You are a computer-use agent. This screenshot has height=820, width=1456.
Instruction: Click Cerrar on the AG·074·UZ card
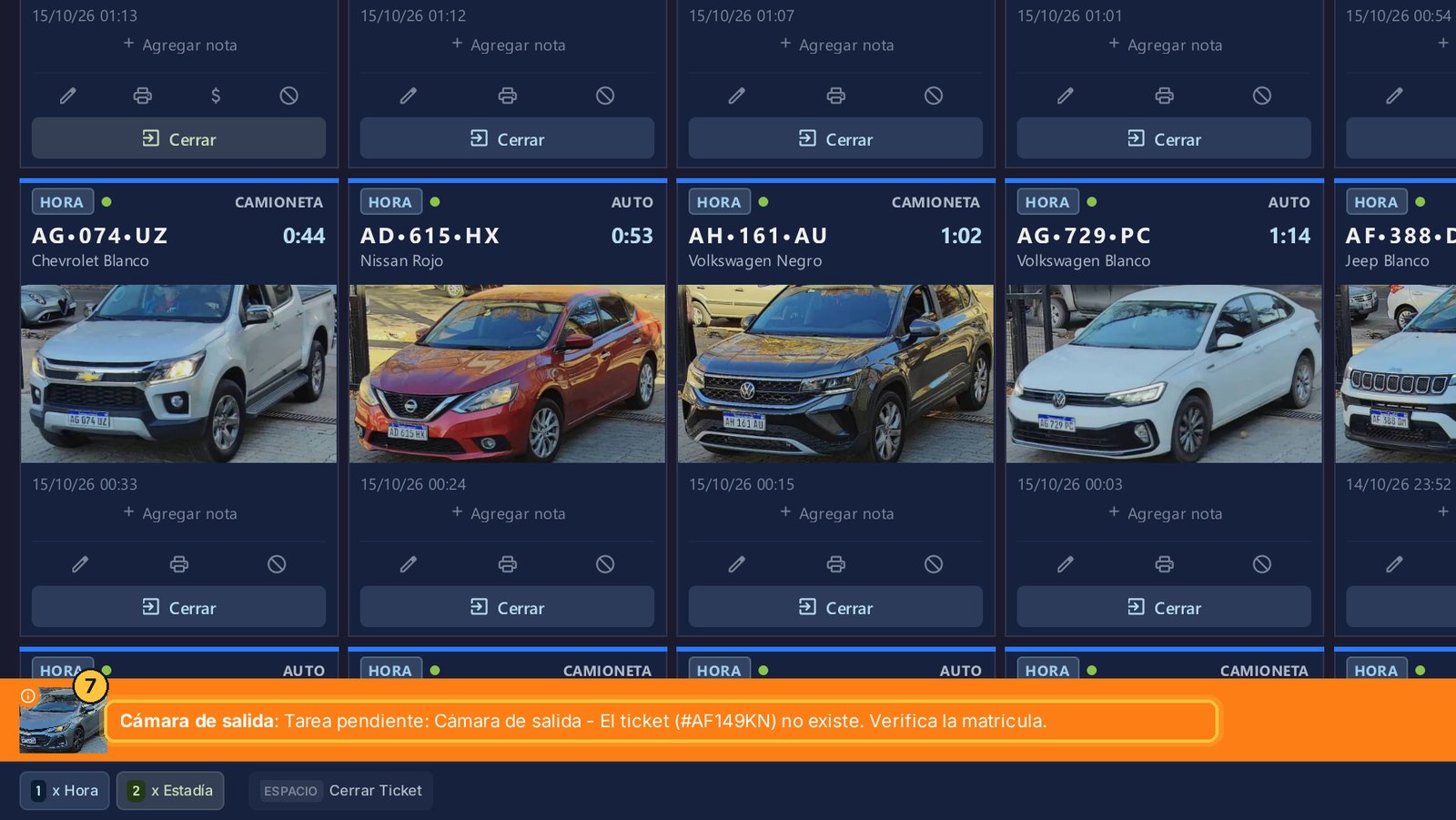[178, 607]
